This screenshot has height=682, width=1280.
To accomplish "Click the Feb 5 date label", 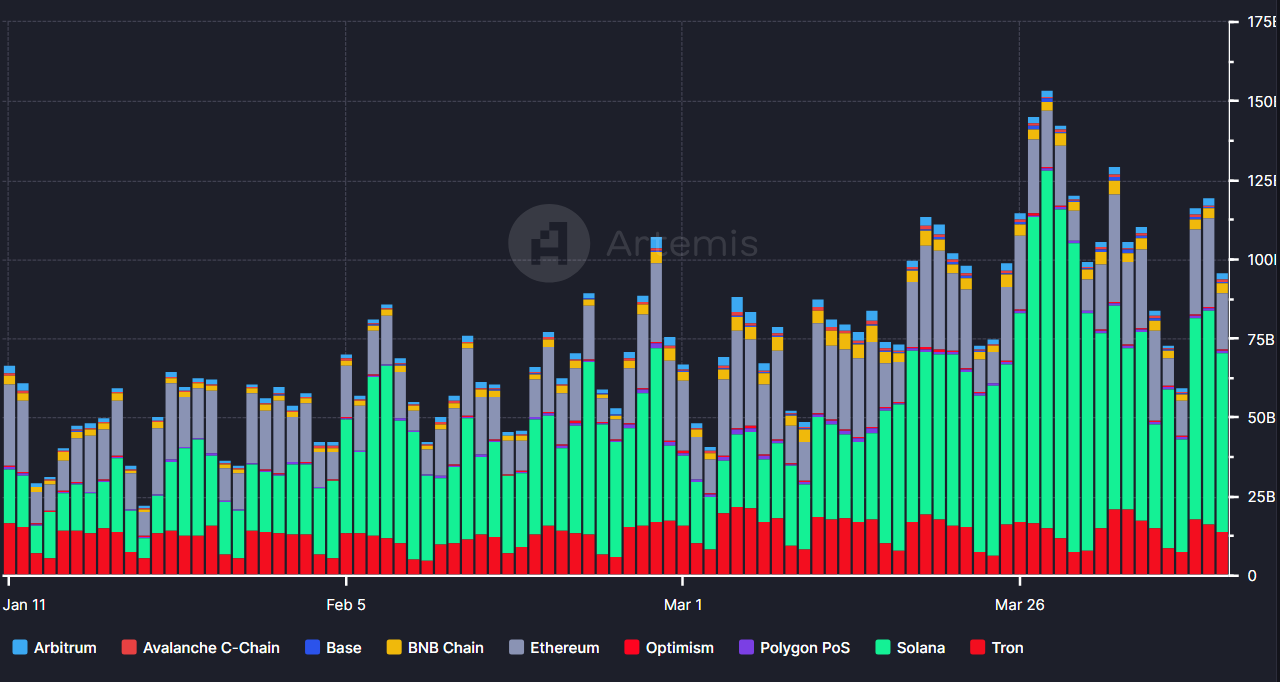I will (x=346, y=604).
